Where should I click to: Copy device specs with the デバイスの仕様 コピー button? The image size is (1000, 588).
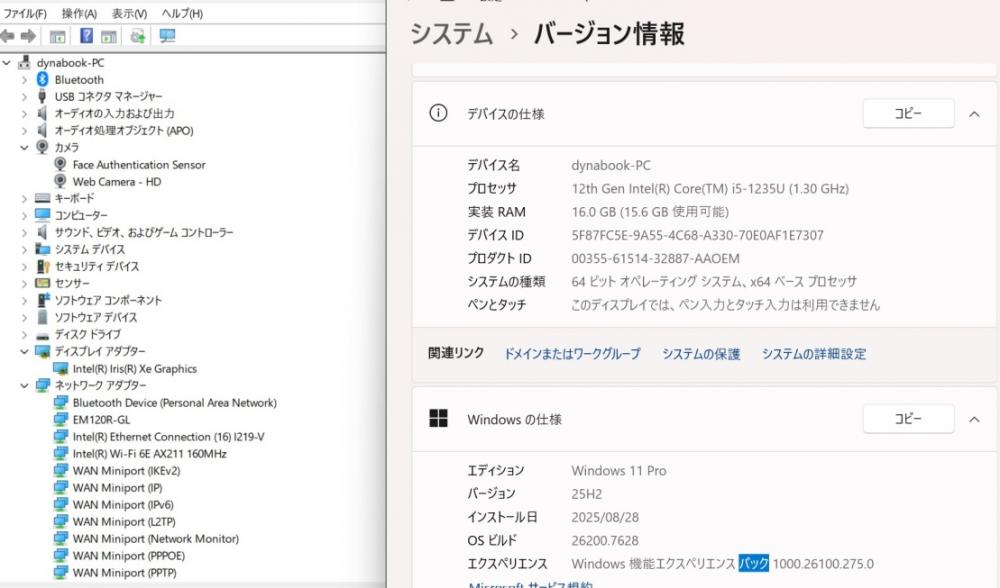pos(908,114)
